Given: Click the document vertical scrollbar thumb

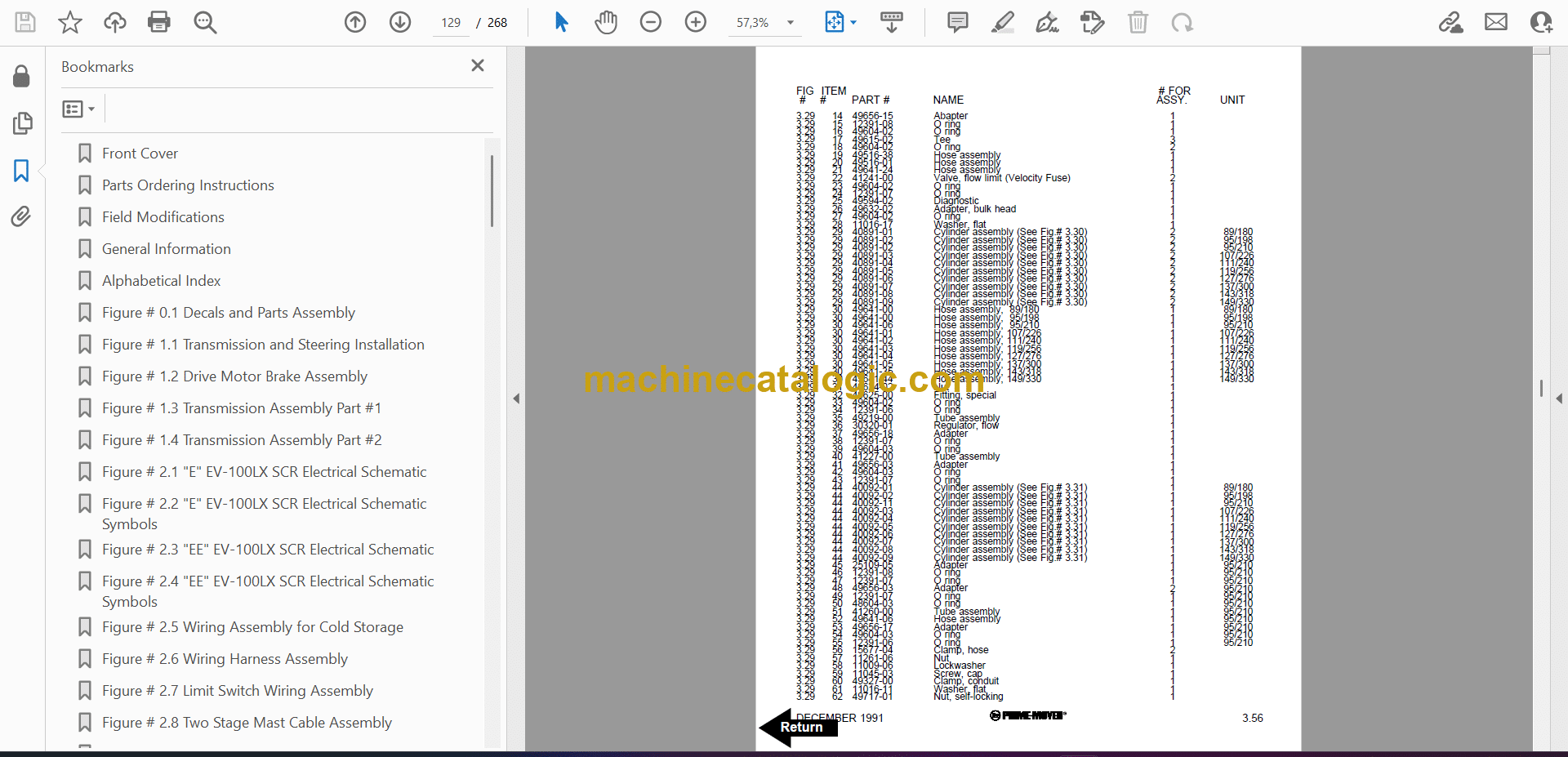Looking at the screenshot, I should pyautogui.click(x=1541, y=388).
